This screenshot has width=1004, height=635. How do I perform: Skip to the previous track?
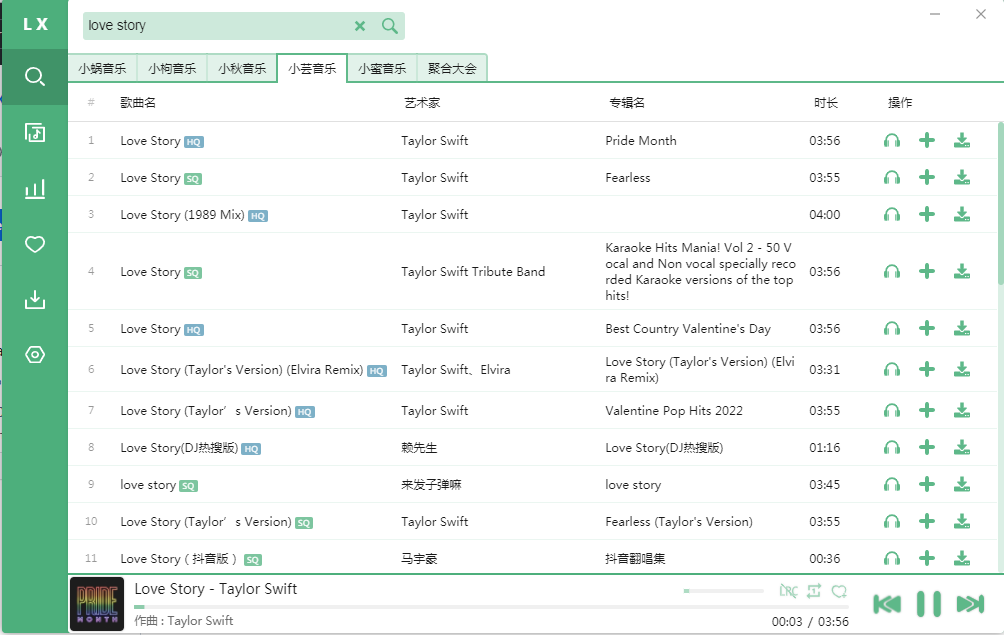(887, 604)
